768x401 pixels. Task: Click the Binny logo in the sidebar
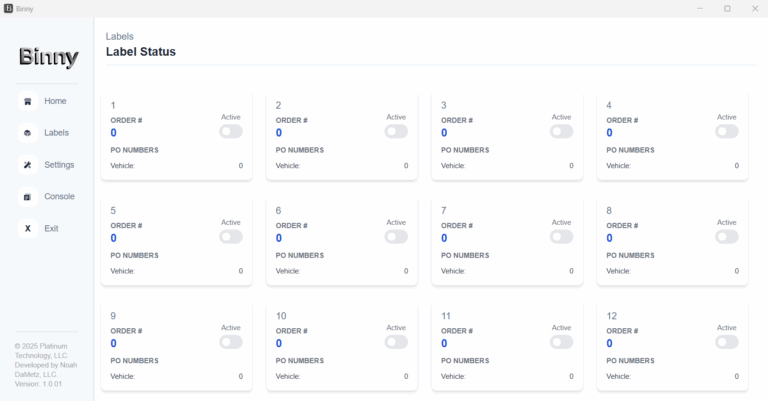coord(48,57)
